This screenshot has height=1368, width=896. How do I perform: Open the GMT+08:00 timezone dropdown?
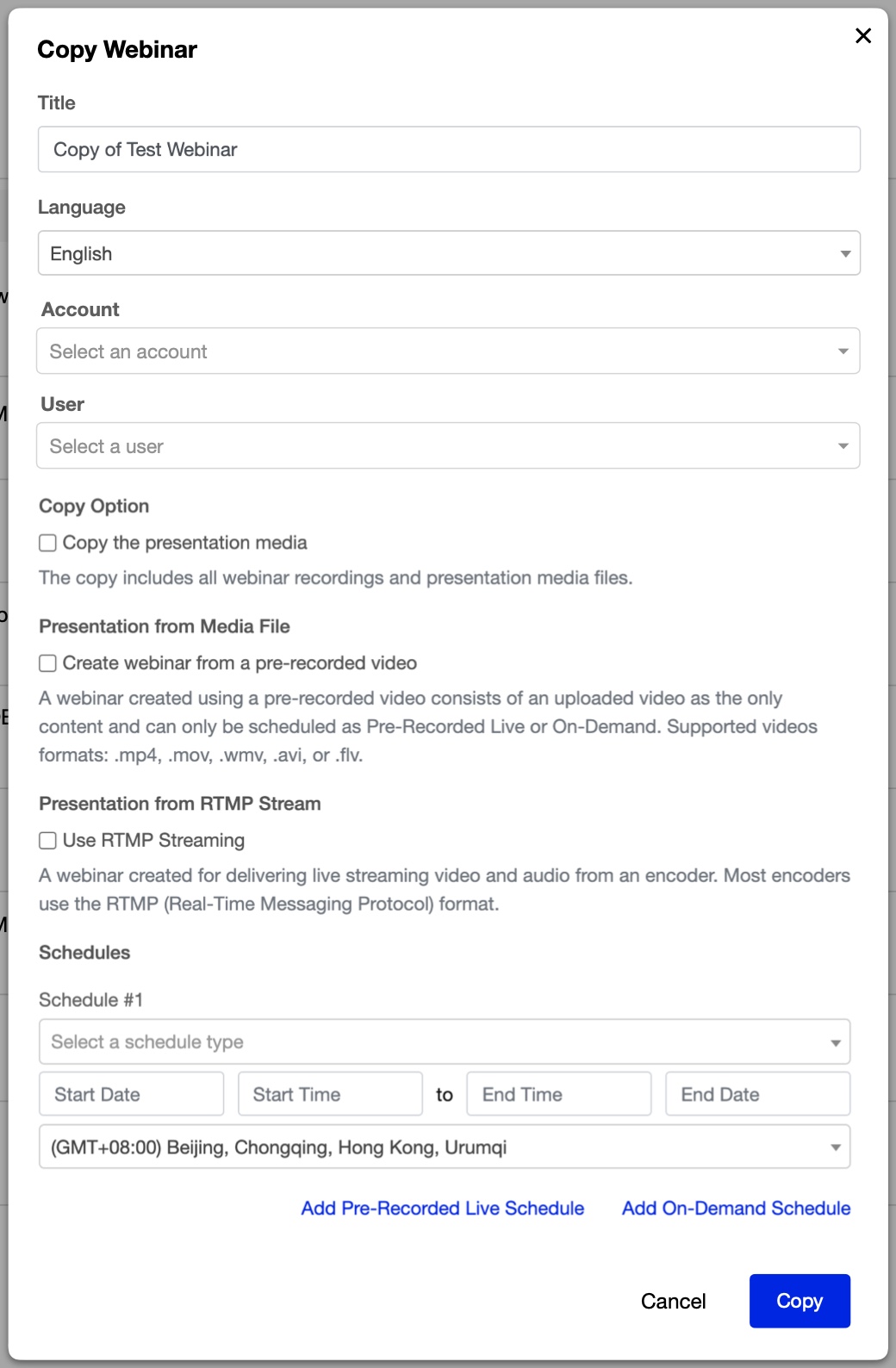pyautogui.click(x=445, y=1147)
